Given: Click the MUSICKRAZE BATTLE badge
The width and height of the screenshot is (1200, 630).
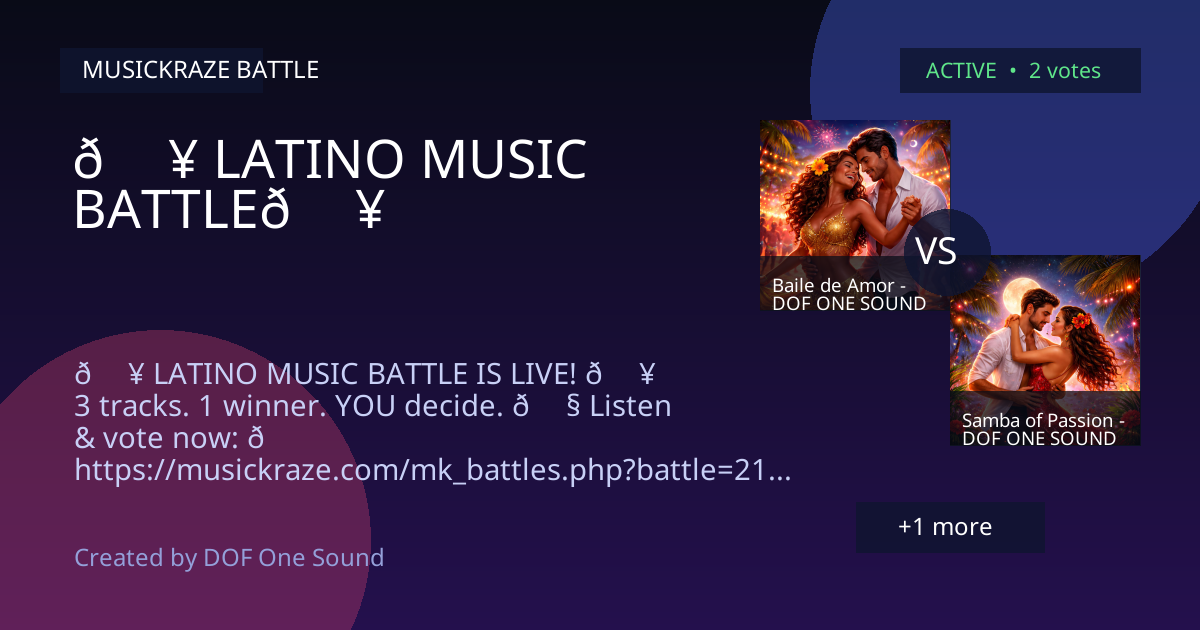Looking at the screenshot, I should 161,70.
